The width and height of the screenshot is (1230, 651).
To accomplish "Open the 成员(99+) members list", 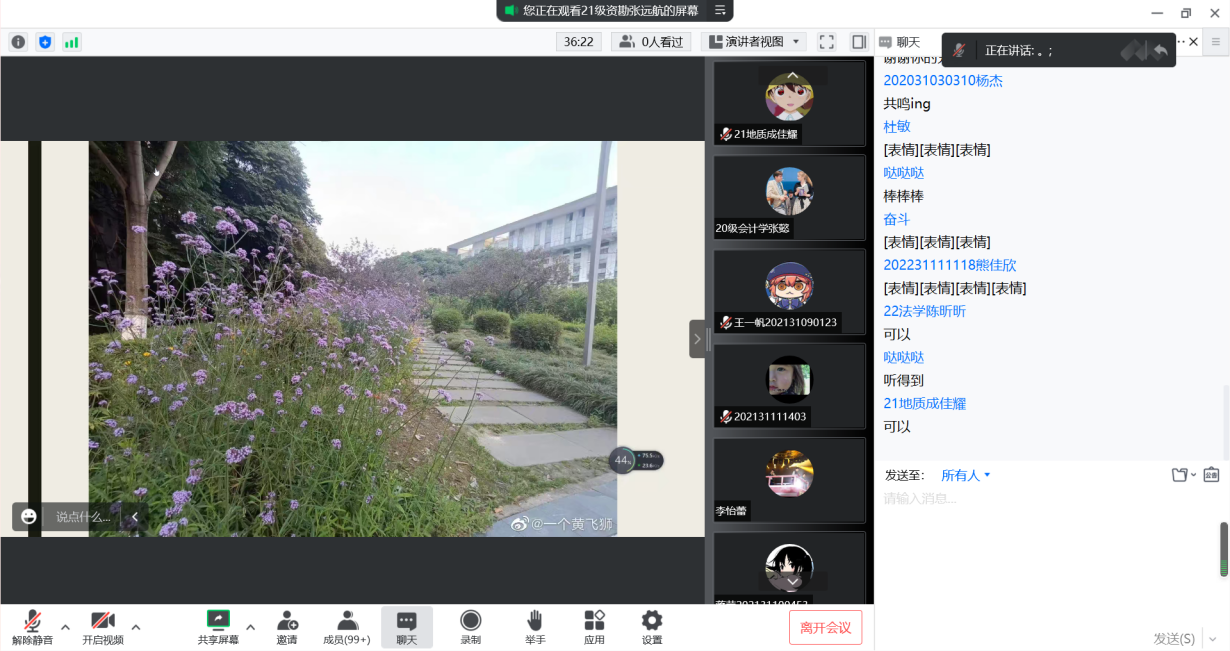I will tap(347, 627).
